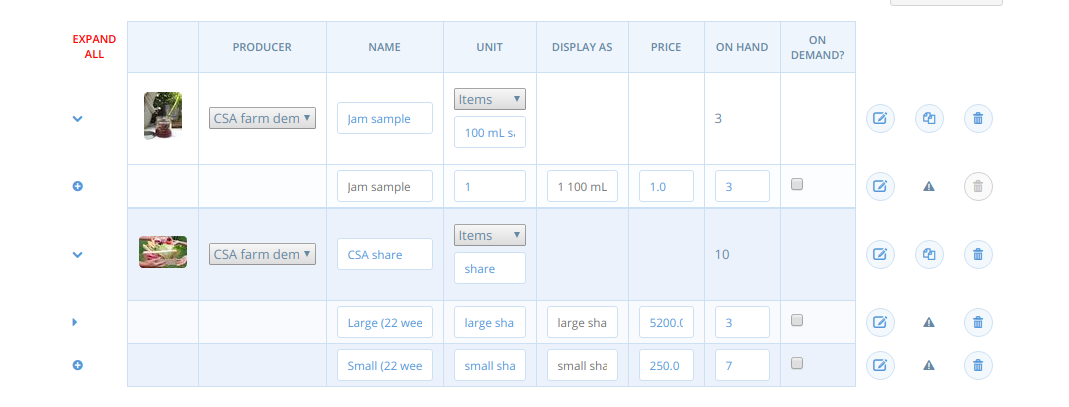Click greyed trash icon on Jam sample variant
1069x407 pixels.
978,186
